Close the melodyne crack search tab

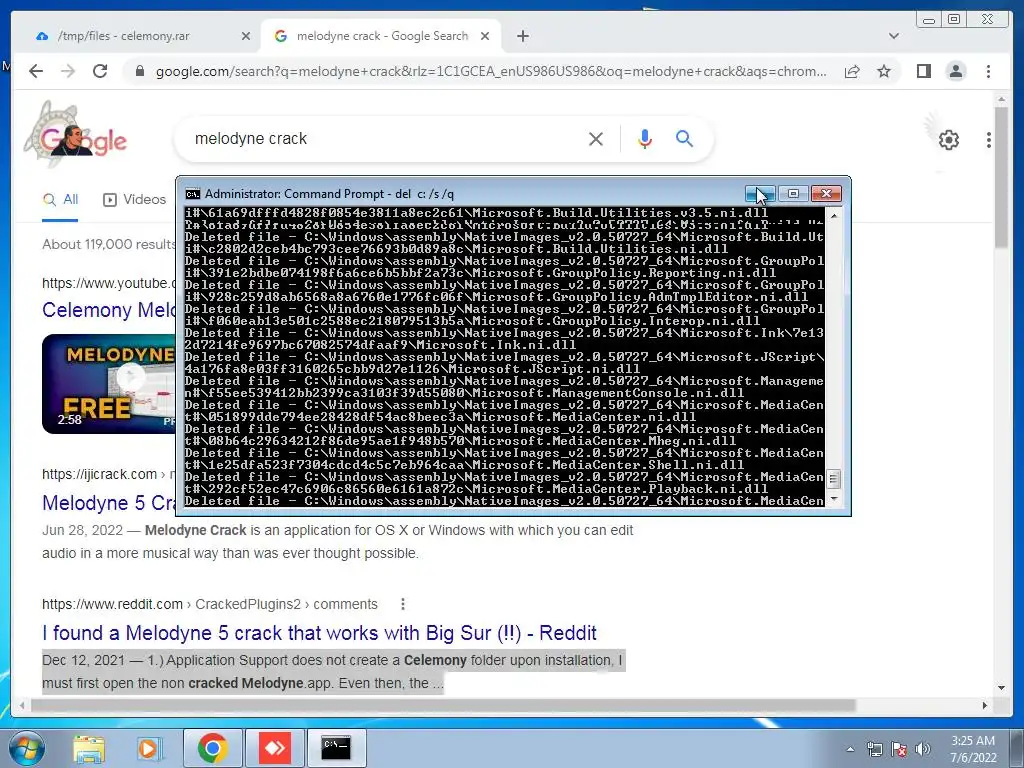(485, 37)
